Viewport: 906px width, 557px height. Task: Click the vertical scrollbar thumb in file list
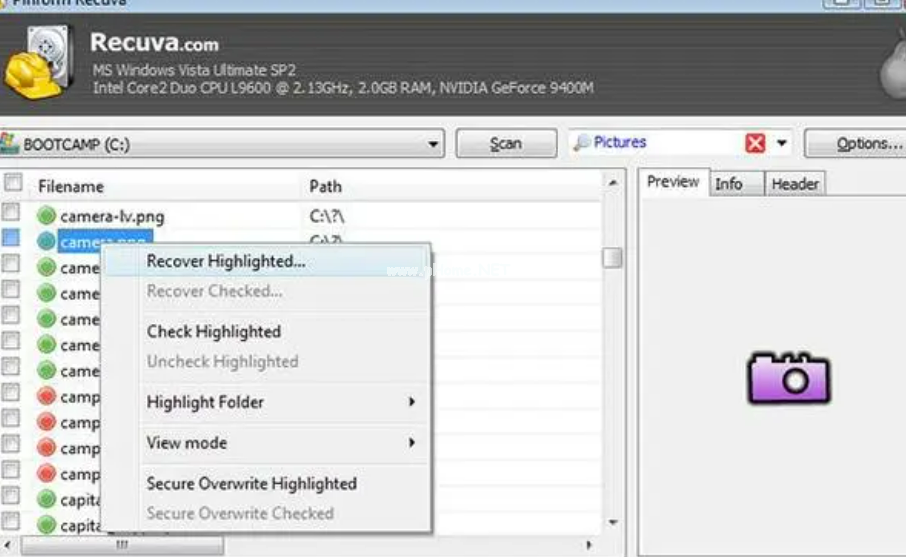click(x=612, y=258)
